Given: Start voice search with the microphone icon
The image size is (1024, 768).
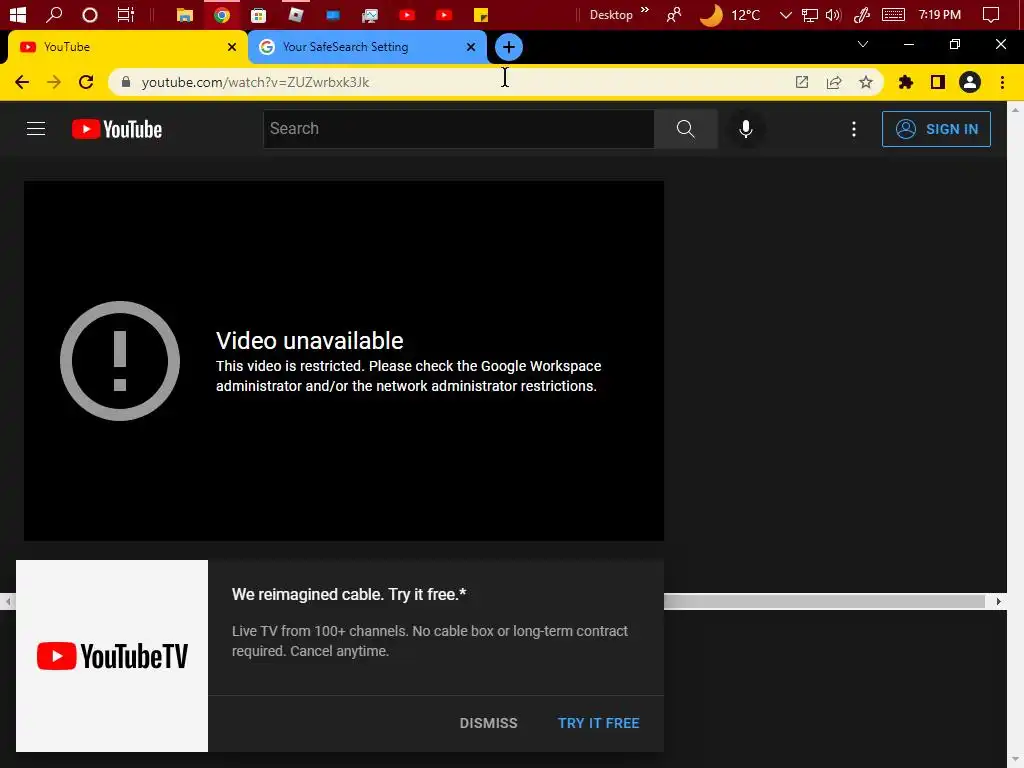Looking at the screenshot, I should (745, 129).
